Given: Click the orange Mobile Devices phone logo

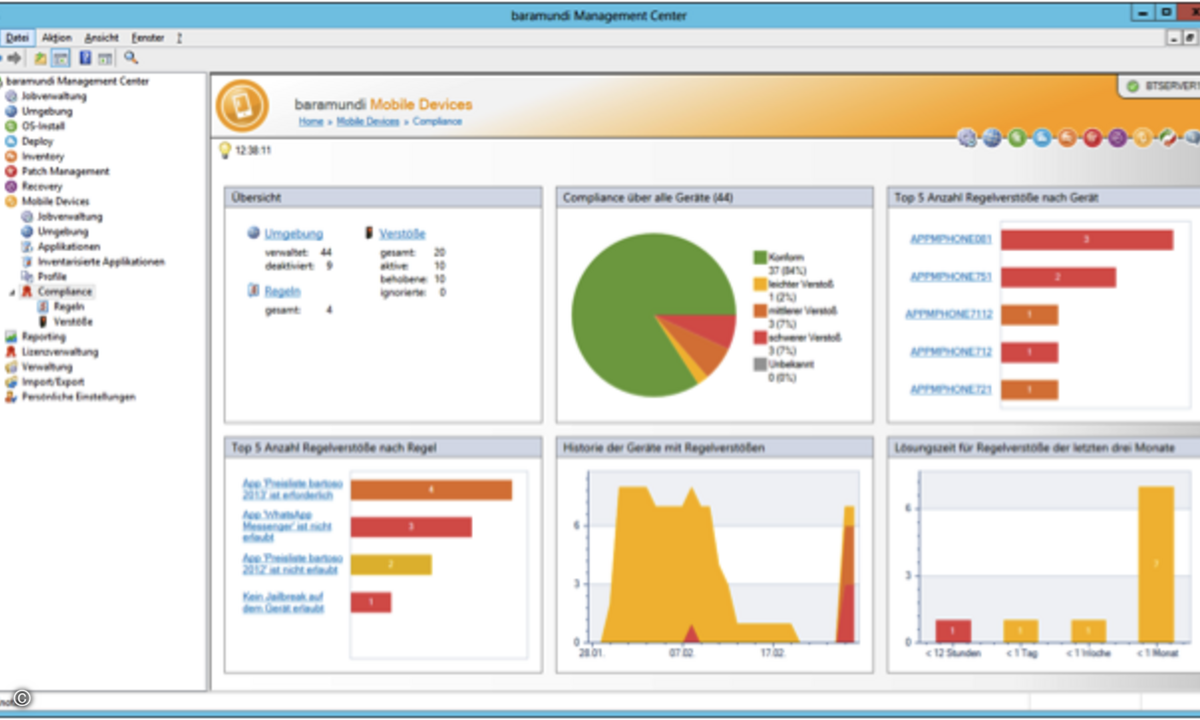Looking at the screenshot, I should pyautogui.click(x=242, y=106).
